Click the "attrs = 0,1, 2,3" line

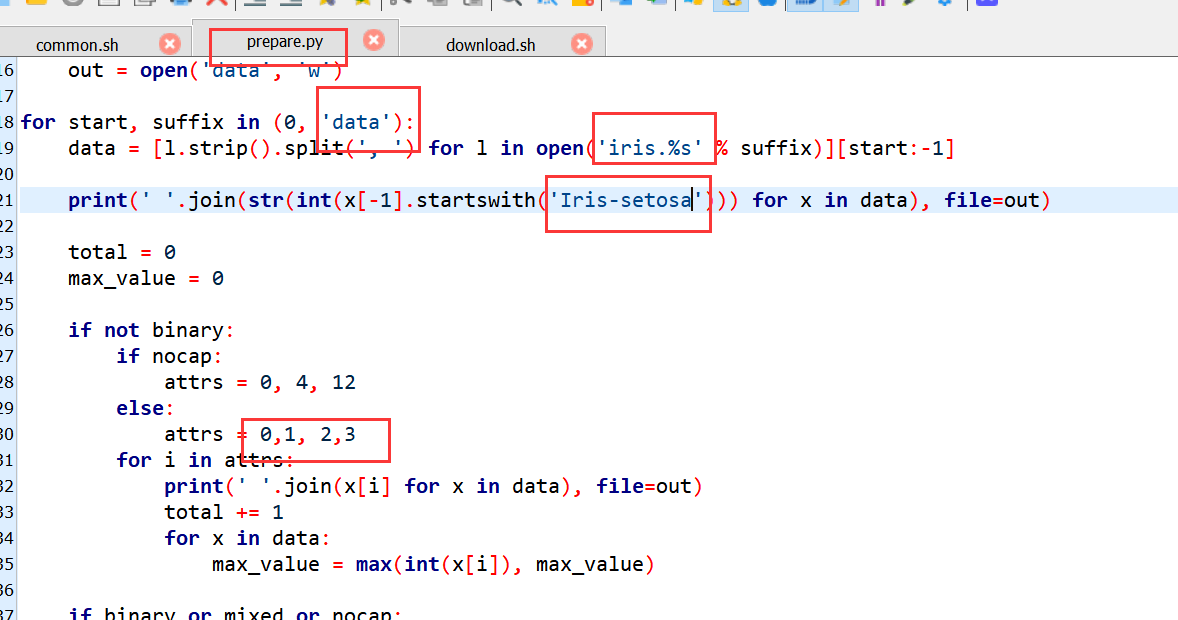pos(260,434)
